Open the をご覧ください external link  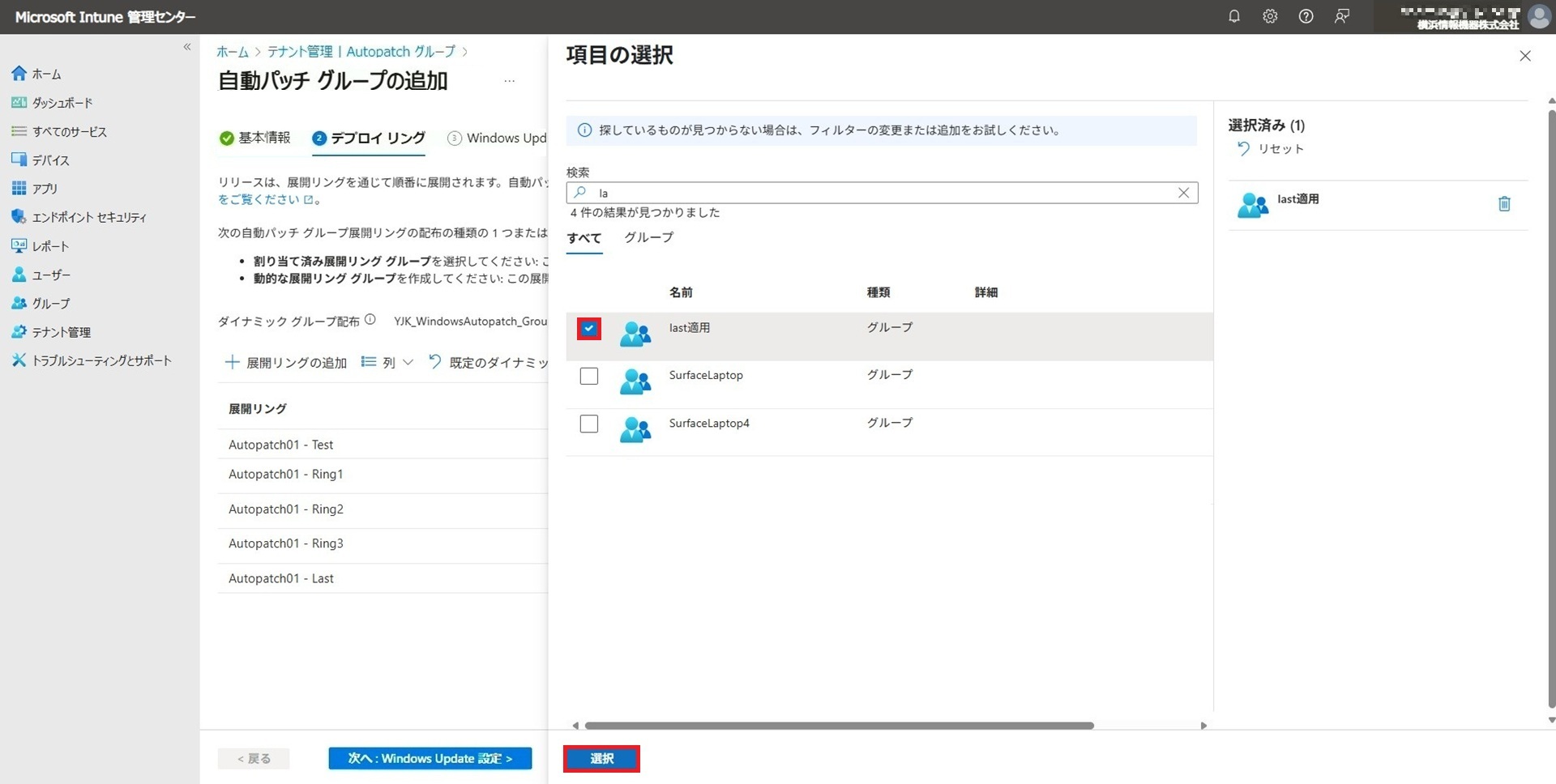265,199
